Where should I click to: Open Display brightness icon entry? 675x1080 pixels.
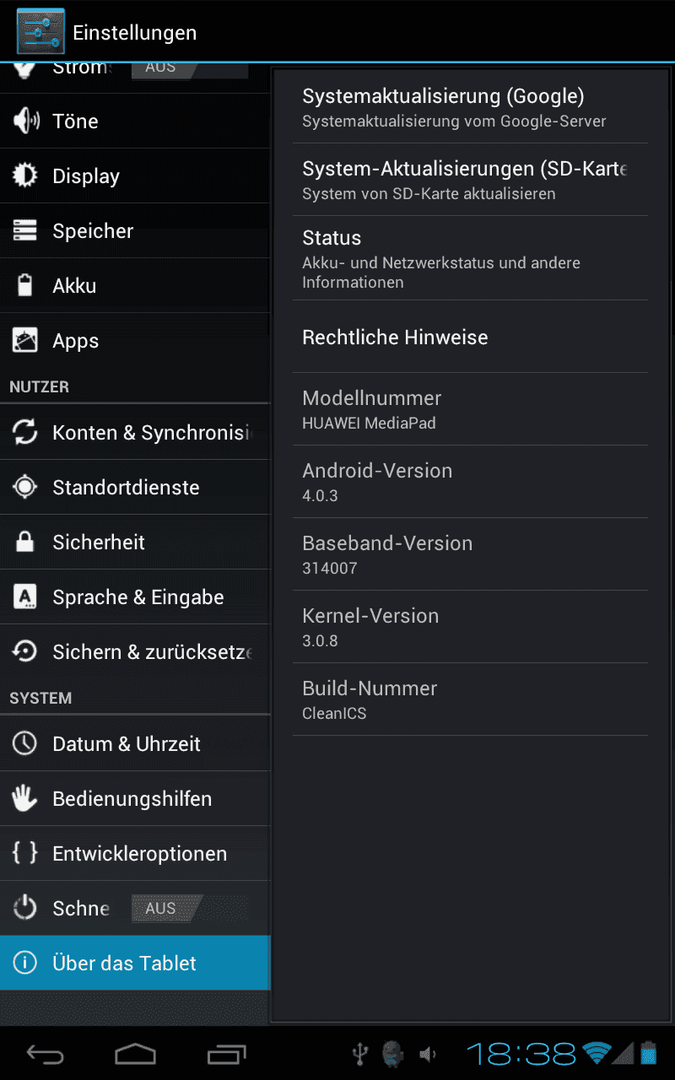[x=25, y=176]
